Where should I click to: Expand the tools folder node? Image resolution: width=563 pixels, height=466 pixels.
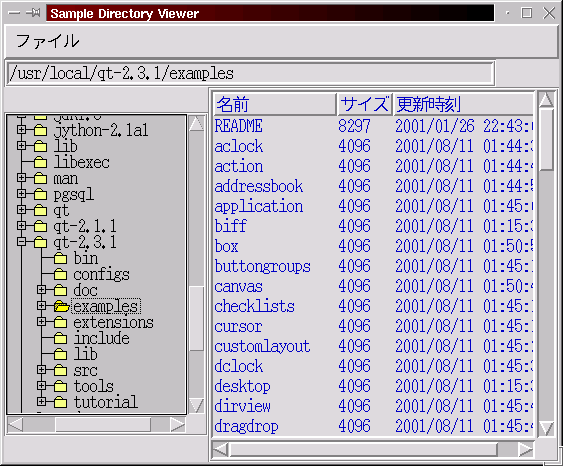tap(42, 386)
